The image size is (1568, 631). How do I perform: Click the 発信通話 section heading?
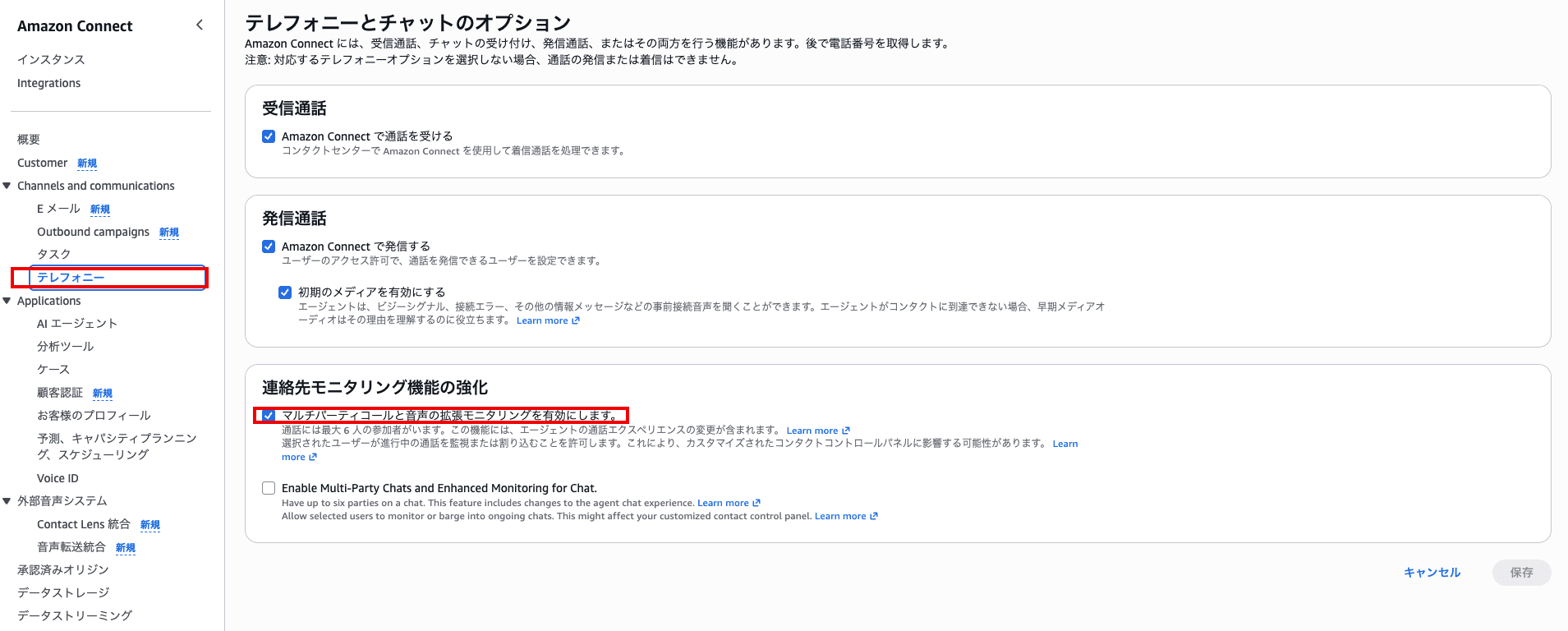click(x=294, y=219)
